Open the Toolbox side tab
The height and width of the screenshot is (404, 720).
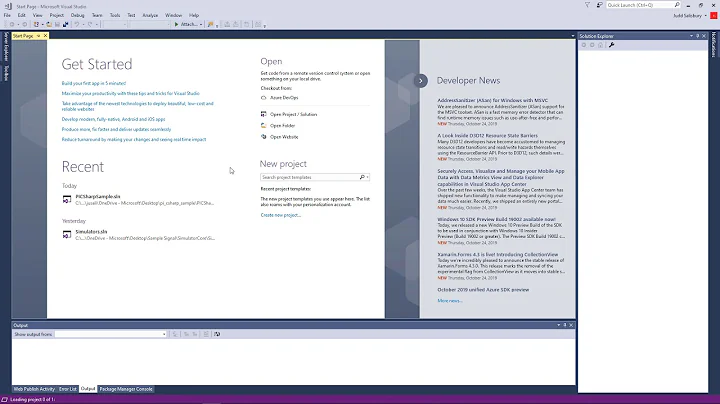6,73
